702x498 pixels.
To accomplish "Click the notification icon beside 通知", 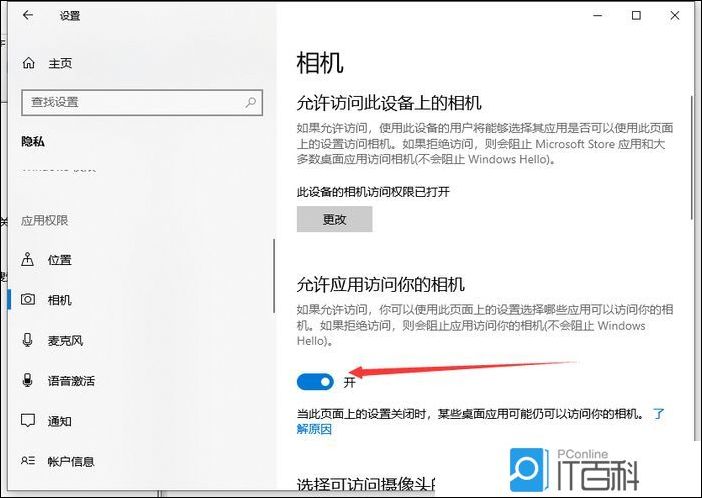I will pyautogui.click(x=28, y=421).
